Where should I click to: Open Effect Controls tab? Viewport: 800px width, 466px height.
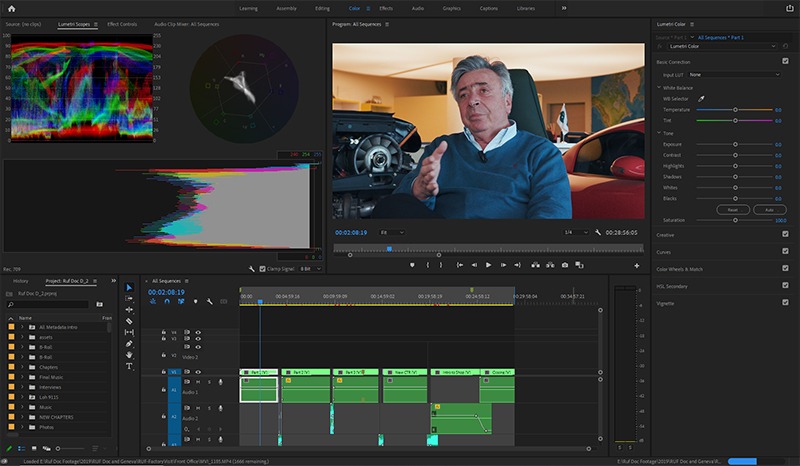(x=122, y=24)
